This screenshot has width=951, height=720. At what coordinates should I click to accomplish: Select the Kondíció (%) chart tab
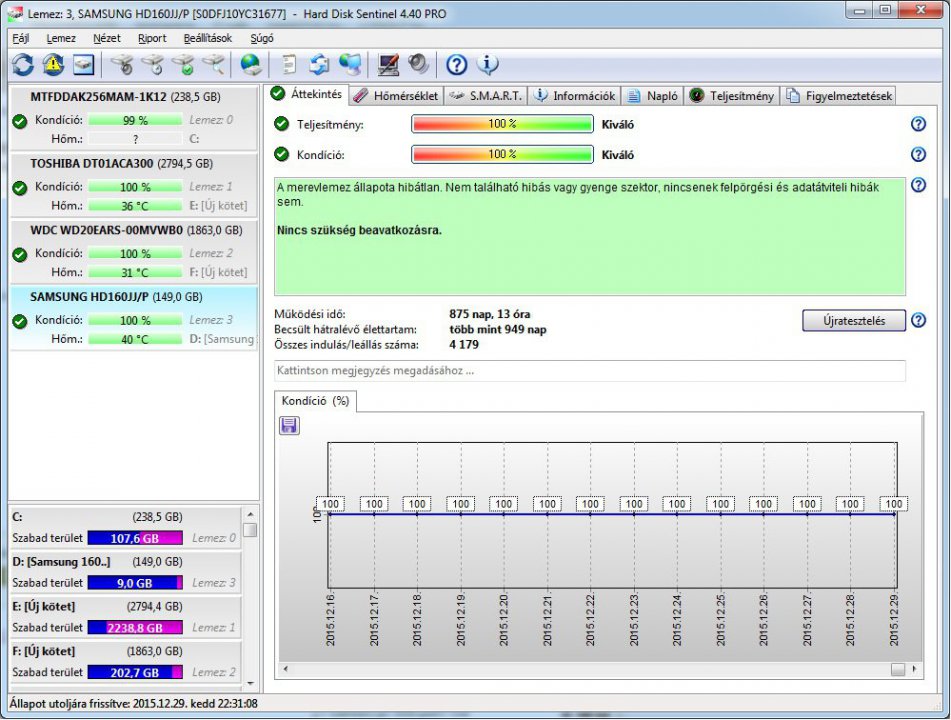[315, 401]
